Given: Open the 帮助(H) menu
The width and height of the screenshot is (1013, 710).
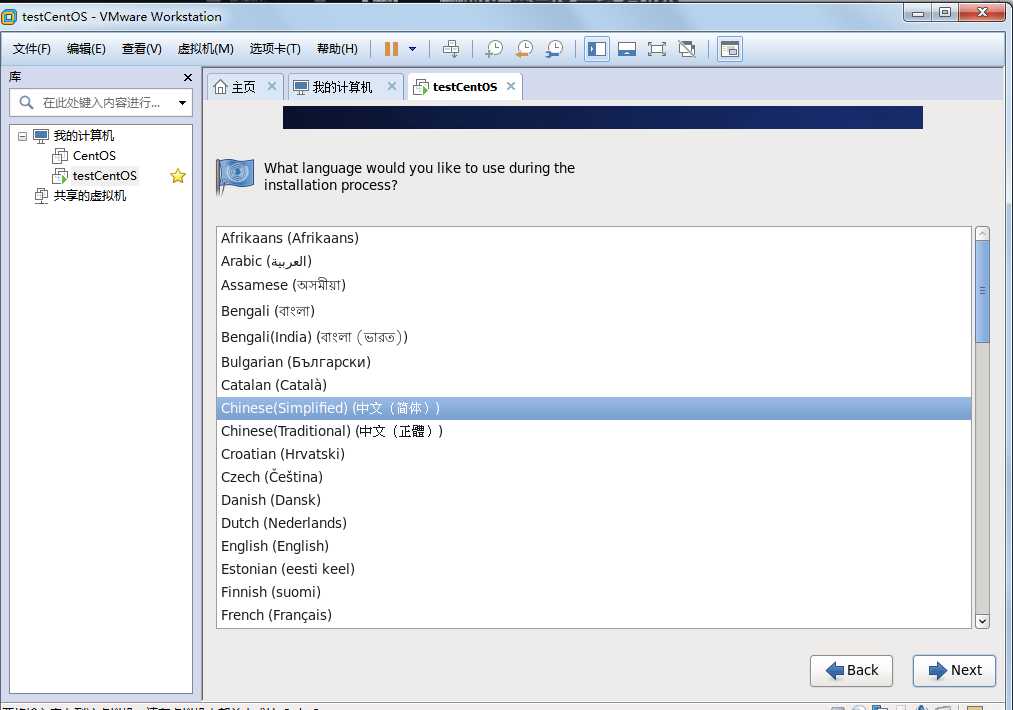Looking at the screenshot, I should [x=337, y=49].
